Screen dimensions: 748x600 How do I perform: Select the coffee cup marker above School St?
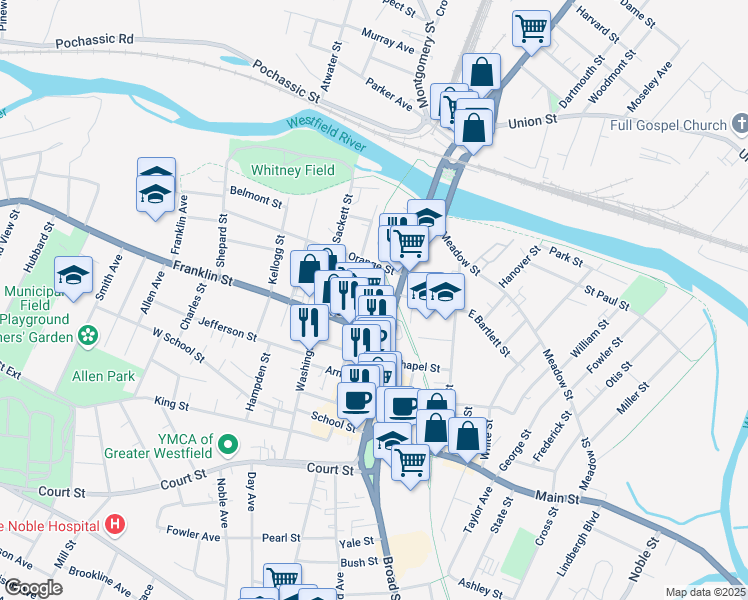[356, 404]
